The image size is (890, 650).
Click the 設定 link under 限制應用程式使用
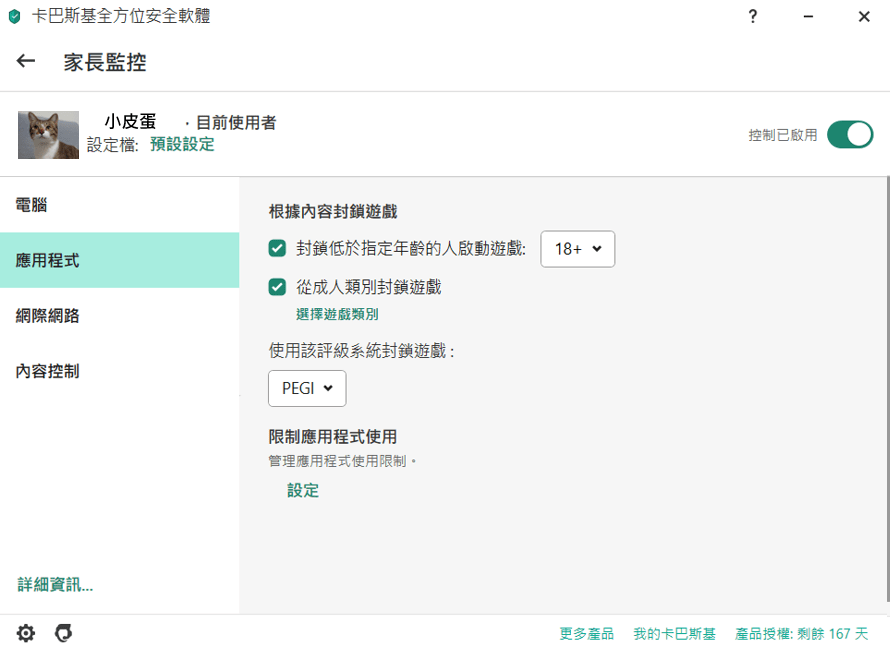[x=303, y=490]
